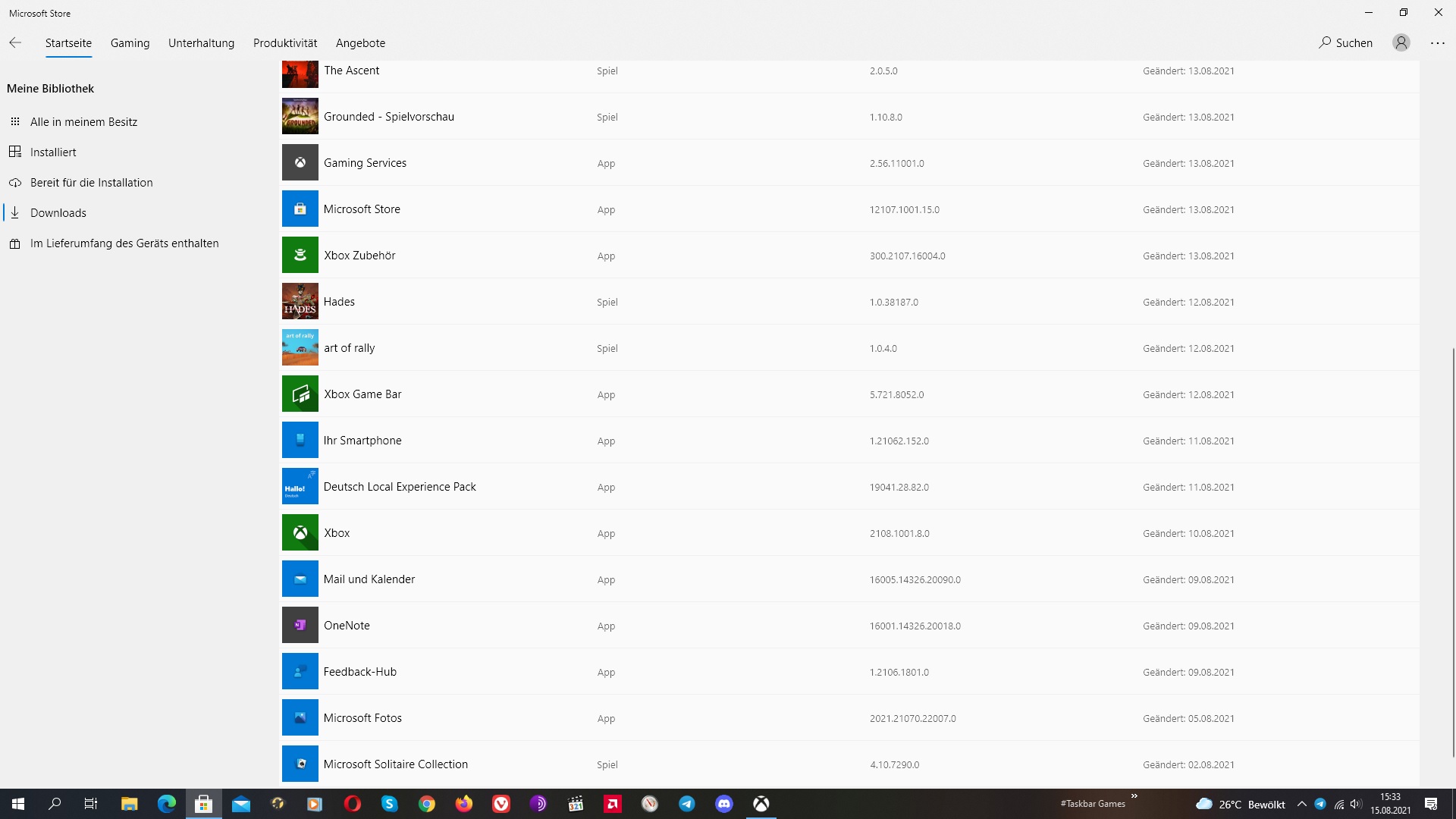The image size is (1456, 819).
Task: Open the user account profile icon
Action: click(1401, 43)
